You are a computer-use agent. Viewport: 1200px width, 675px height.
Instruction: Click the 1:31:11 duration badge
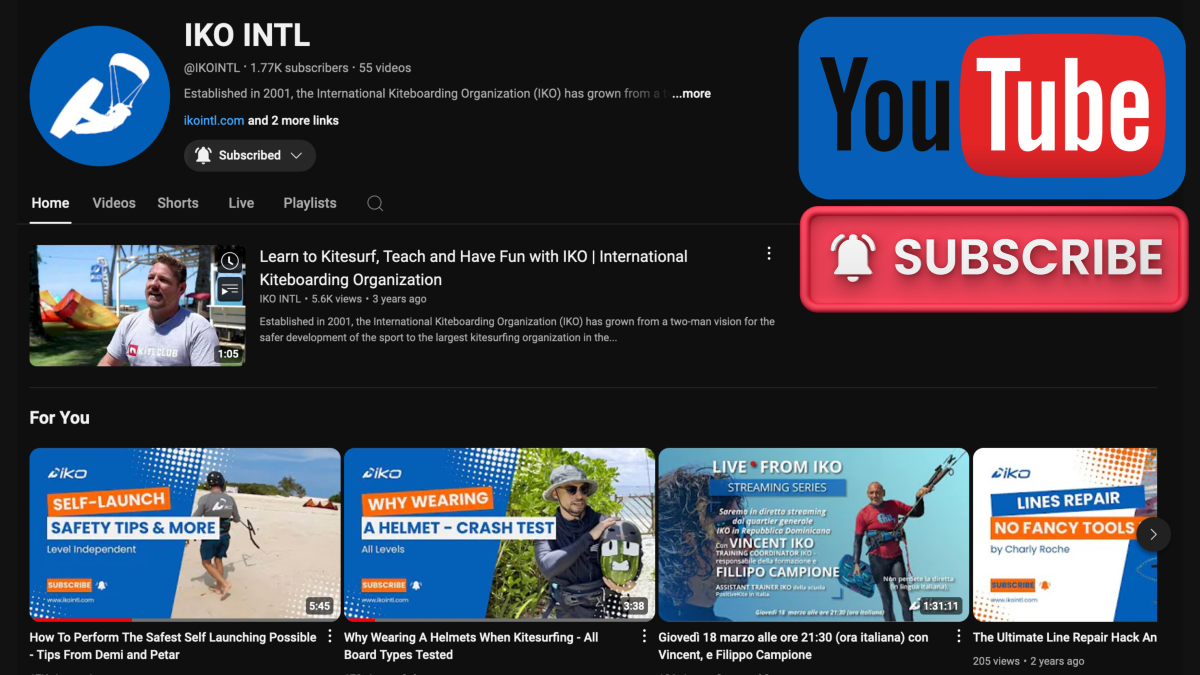[940, 606]
